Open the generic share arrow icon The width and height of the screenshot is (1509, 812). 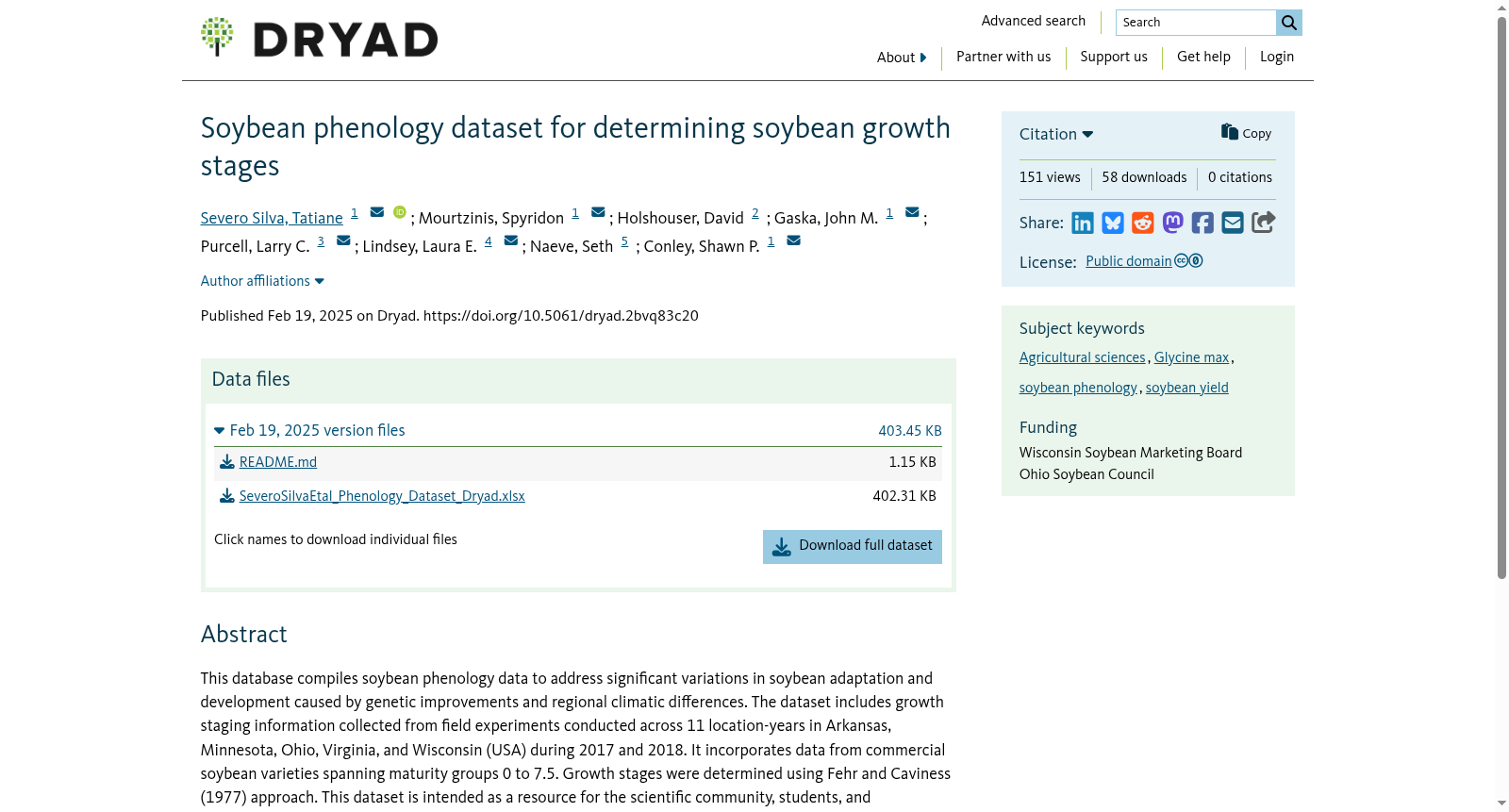click(1264, 222)
